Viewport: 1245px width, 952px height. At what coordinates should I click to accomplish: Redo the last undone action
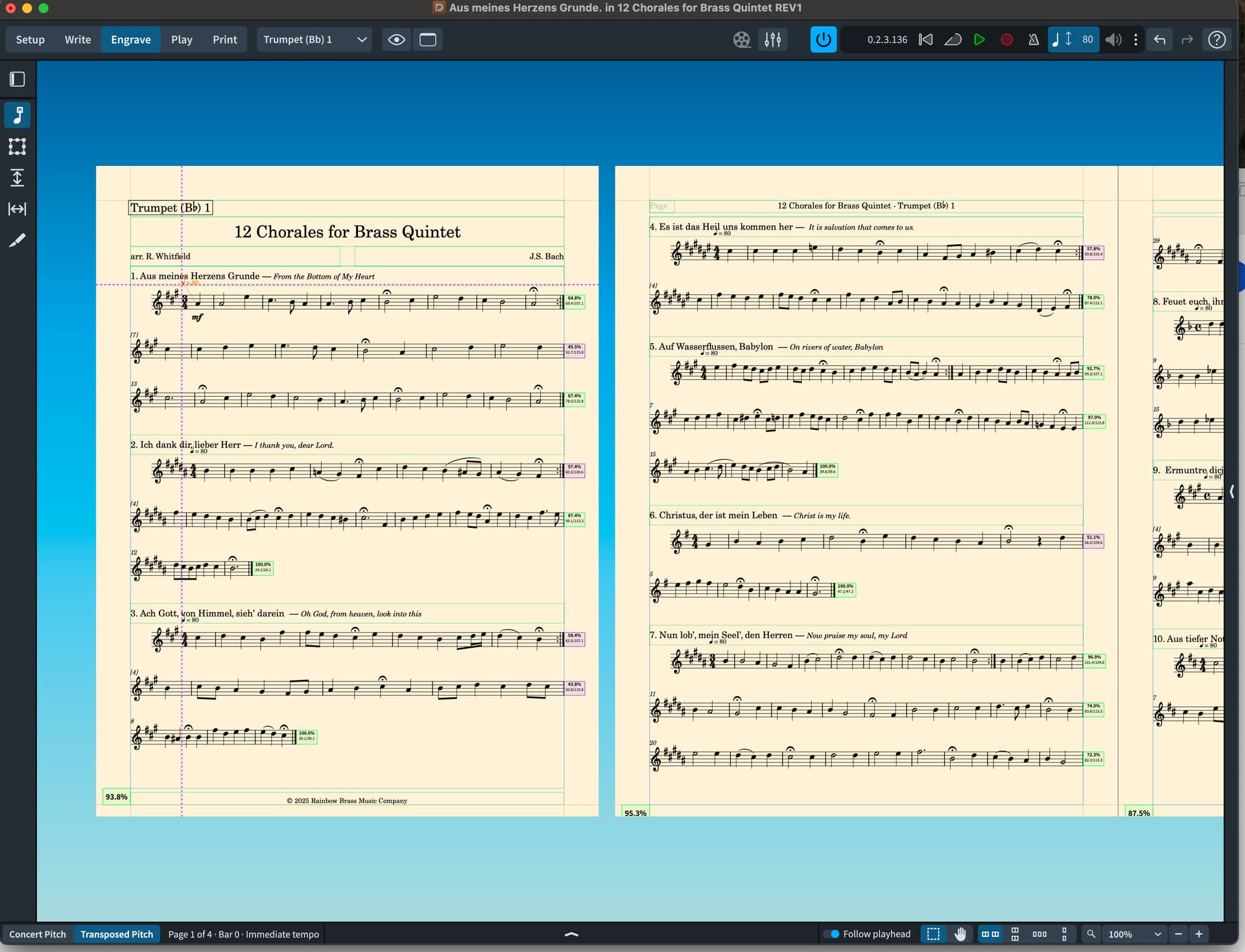1187,40
